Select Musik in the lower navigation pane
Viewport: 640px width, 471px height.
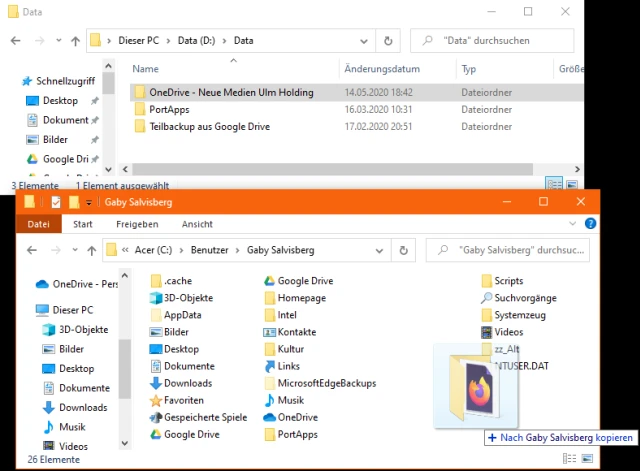72,427
